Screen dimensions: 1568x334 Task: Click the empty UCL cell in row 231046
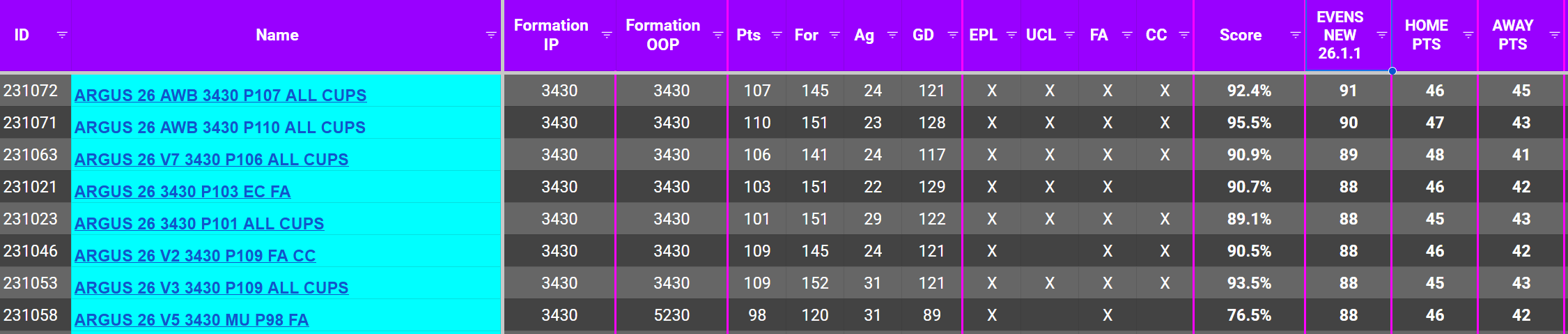tap(1049, 251)
